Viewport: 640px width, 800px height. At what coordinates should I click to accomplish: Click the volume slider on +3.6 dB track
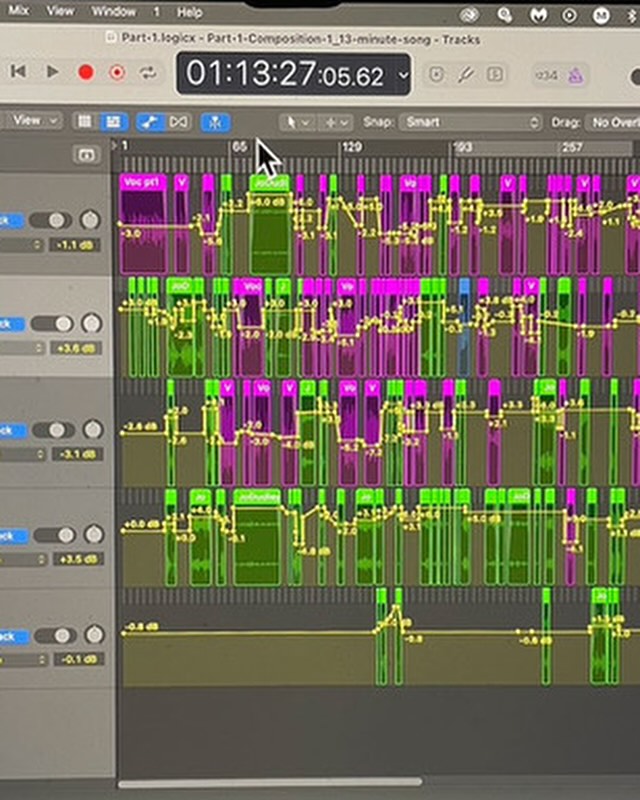click(52, 323)
